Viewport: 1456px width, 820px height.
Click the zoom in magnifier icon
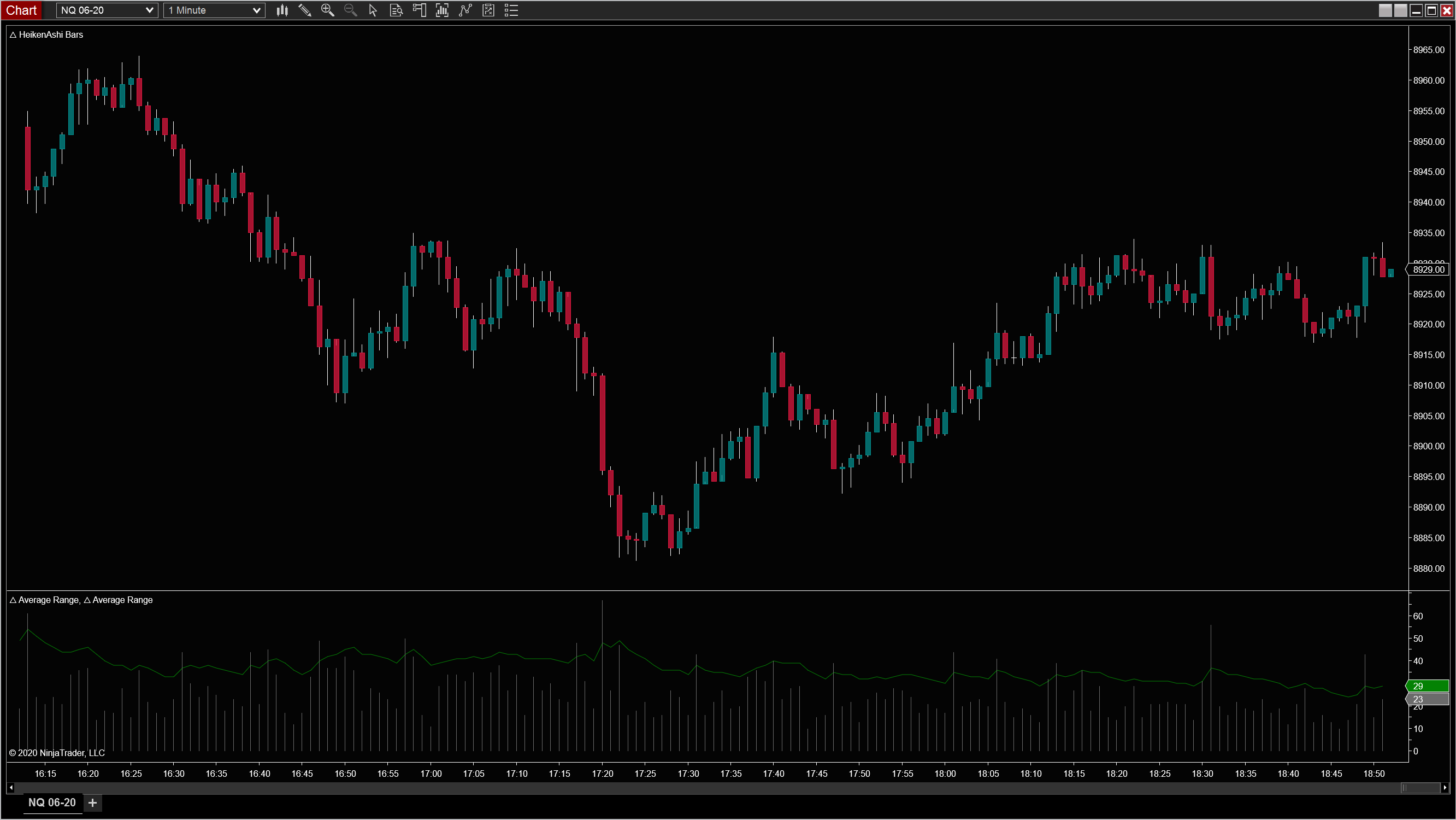(327, 10)
